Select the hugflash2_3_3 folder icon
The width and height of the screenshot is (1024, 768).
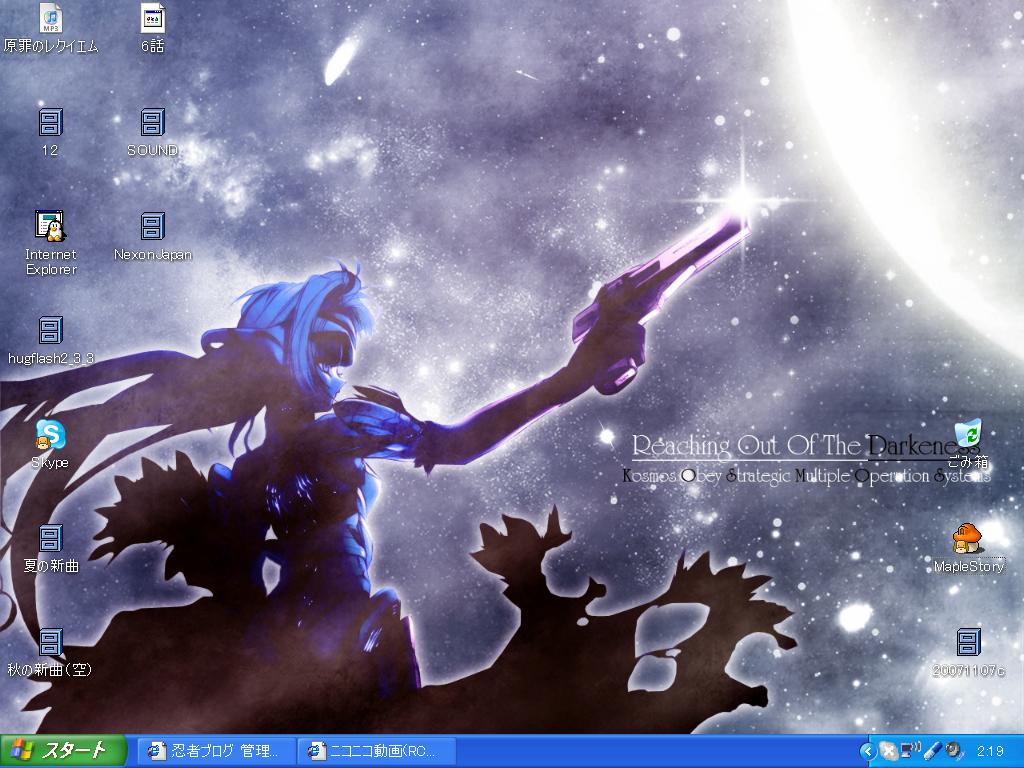(x=50, y=330)
